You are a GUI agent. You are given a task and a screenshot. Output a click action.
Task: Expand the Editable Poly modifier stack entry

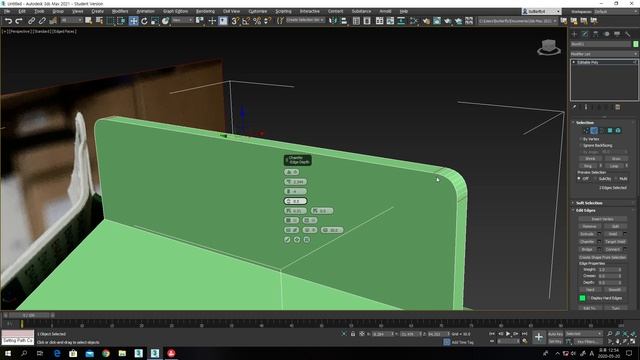574,62
